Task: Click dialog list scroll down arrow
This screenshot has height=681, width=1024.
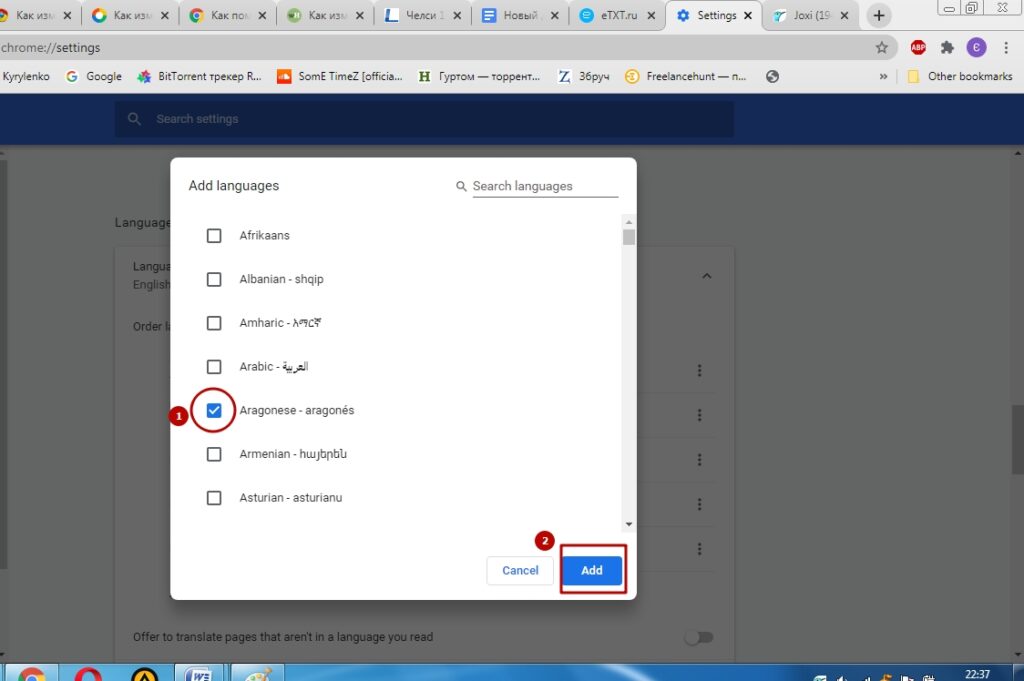Action: pyautogui.click(x=629, y=524)
